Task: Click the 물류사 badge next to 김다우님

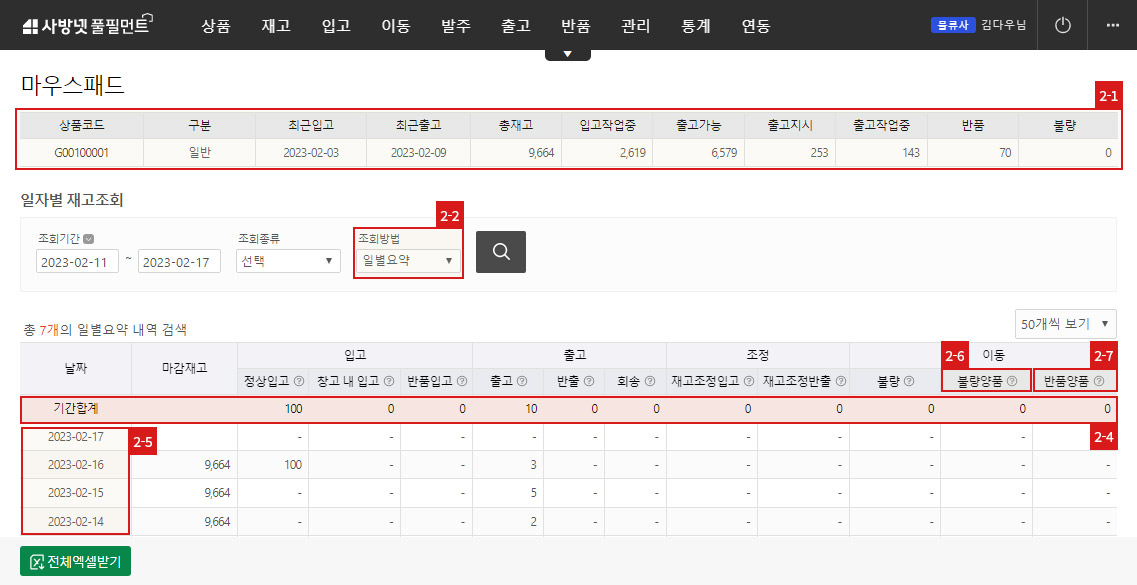Action: tap(951, 25)
